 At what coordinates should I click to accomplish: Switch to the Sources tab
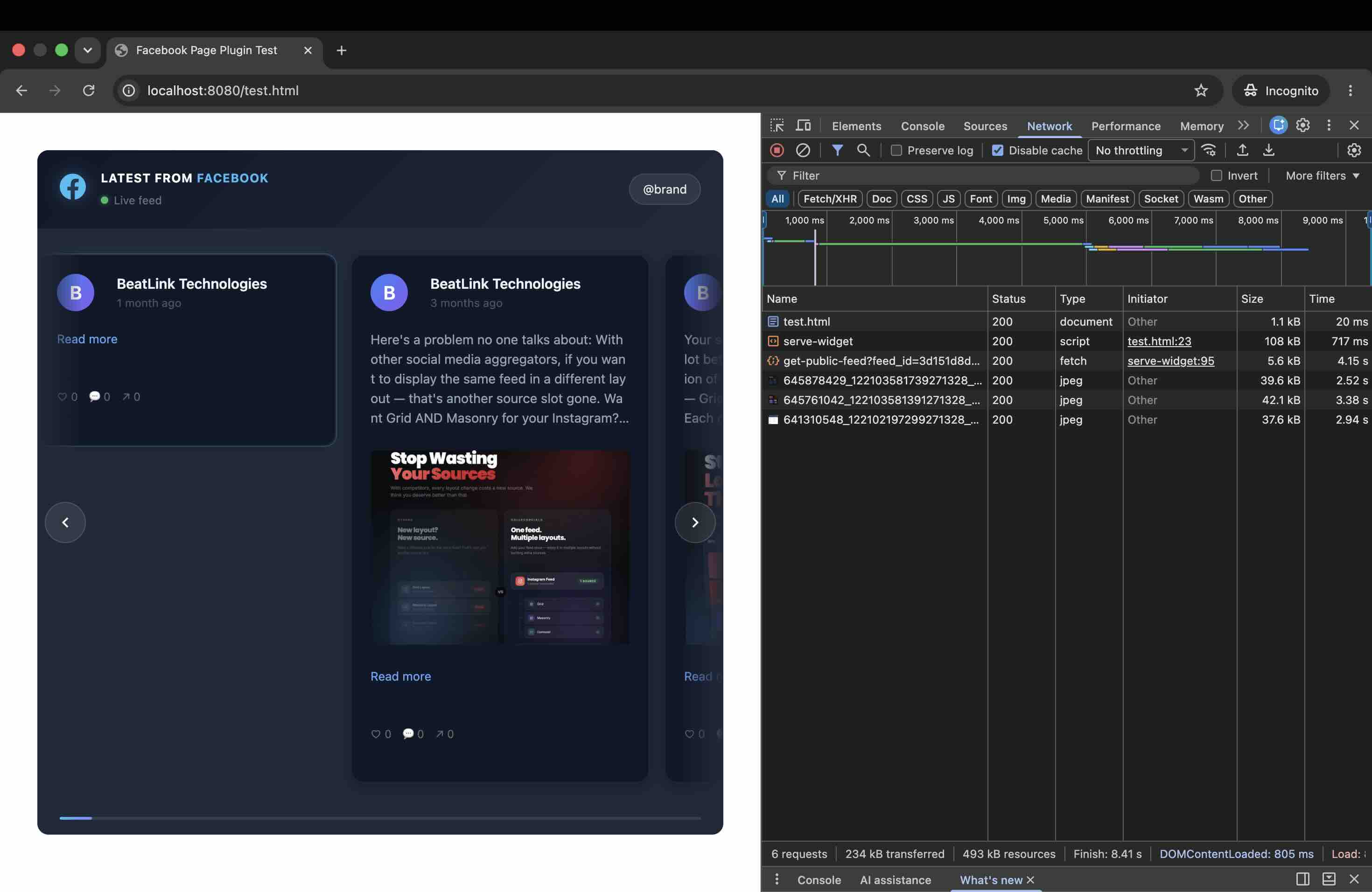click(985, 126)
